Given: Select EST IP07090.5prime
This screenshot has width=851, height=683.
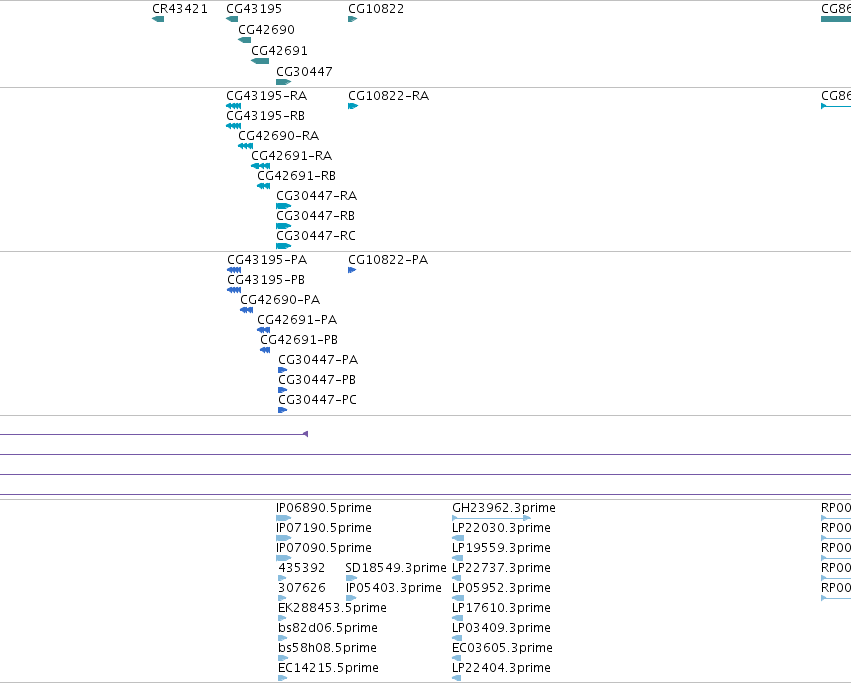Looking at the screenshot, I should pos(324,548).
